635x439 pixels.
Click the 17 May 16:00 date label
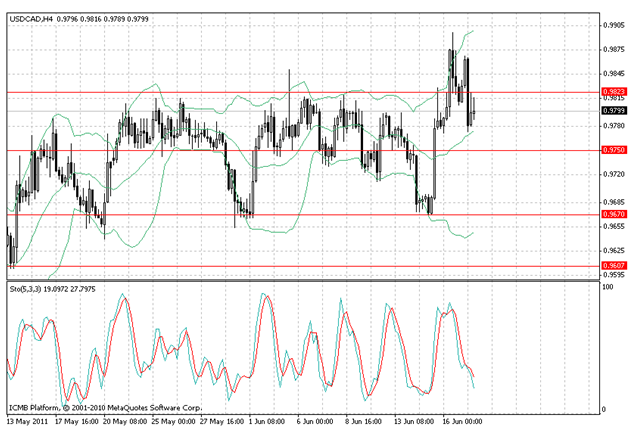click(77, 422)
